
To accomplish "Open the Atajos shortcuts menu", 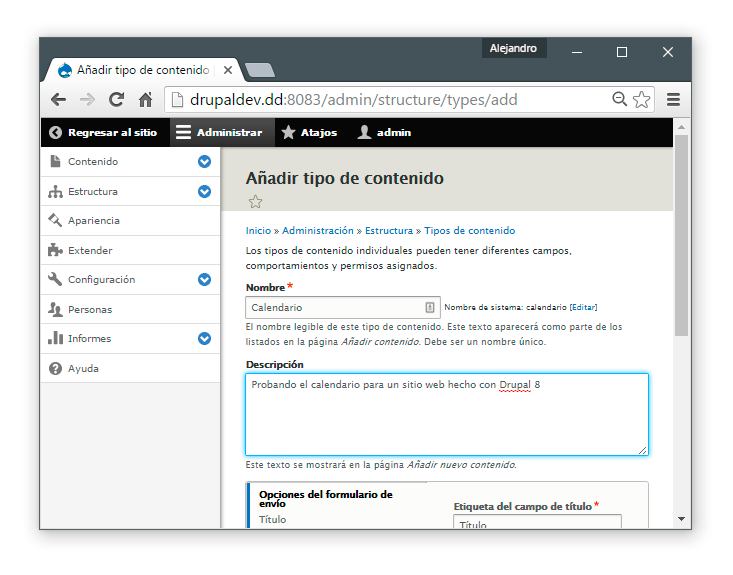I will [309, 133].
